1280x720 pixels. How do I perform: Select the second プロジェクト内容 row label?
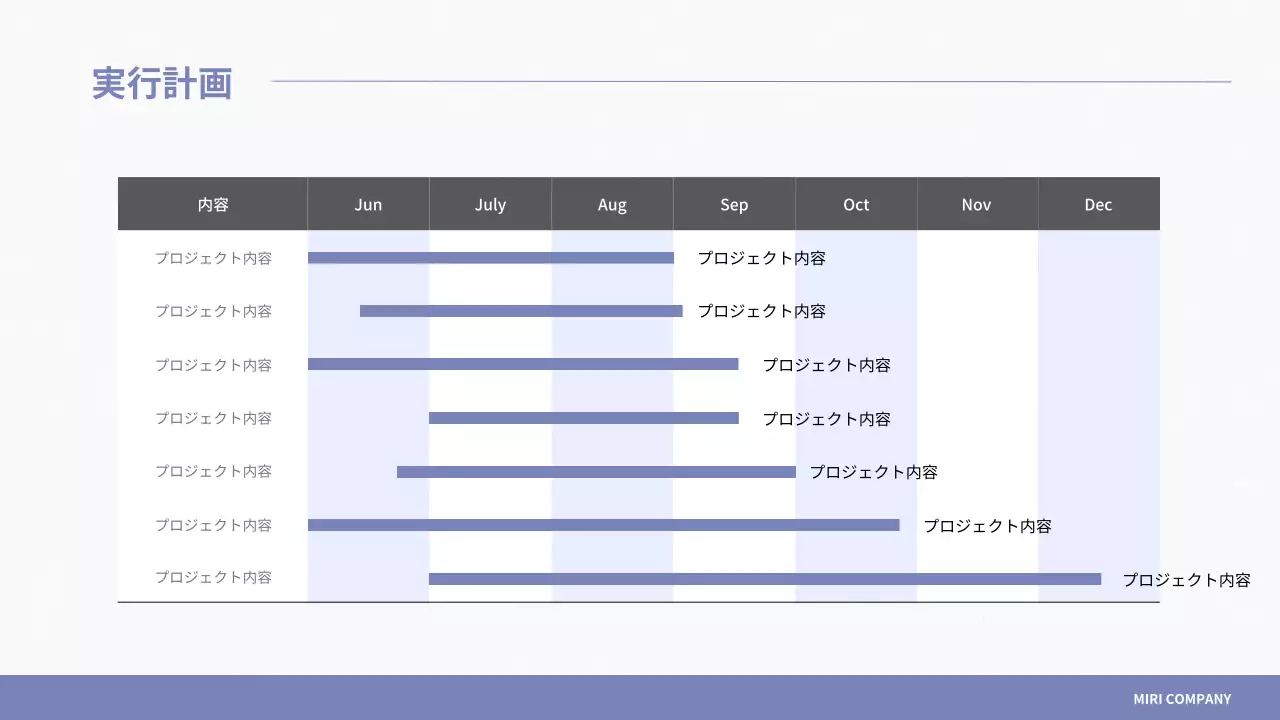(213, 311)
